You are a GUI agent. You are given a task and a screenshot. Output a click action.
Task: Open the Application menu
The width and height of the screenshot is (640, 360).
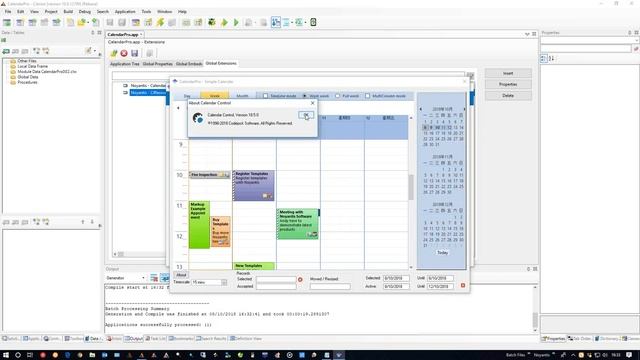(x=125, y=11)
